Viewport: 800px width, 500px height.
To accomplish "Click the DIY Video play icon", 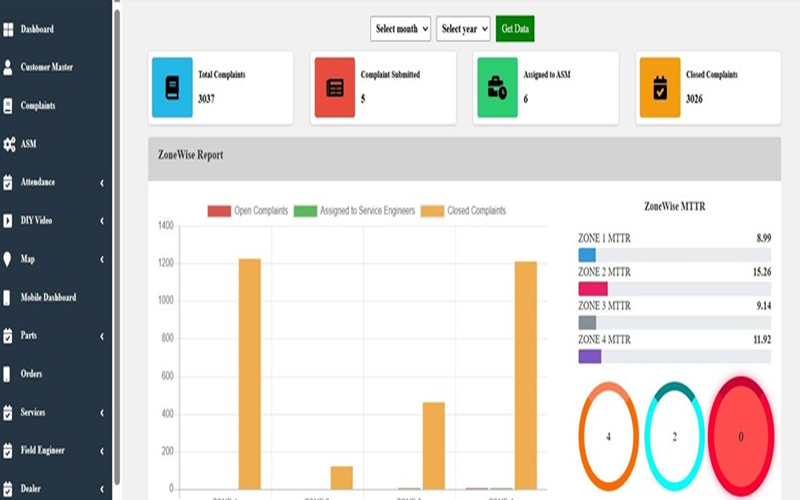I will click(8, 220).
